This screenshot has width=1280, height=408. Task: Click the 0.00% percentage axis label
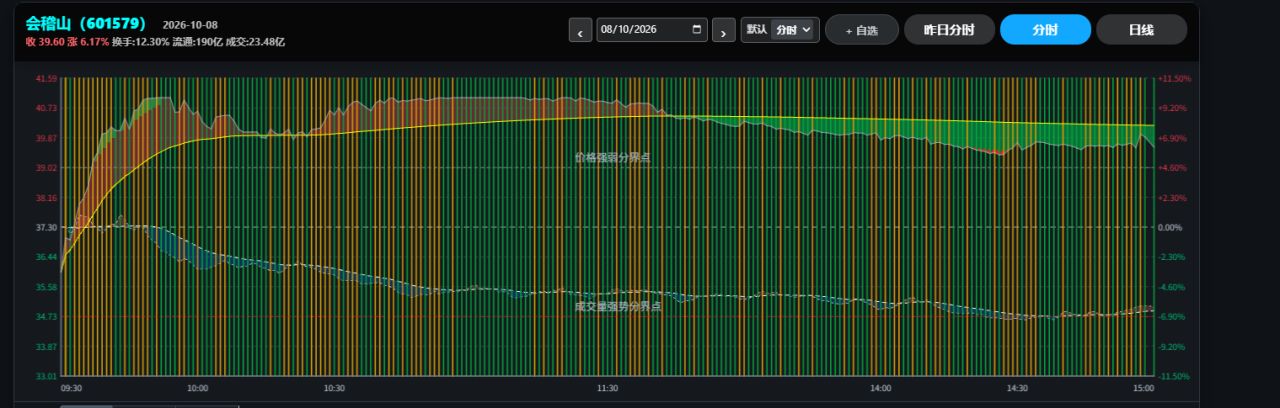click(1171, 228)
